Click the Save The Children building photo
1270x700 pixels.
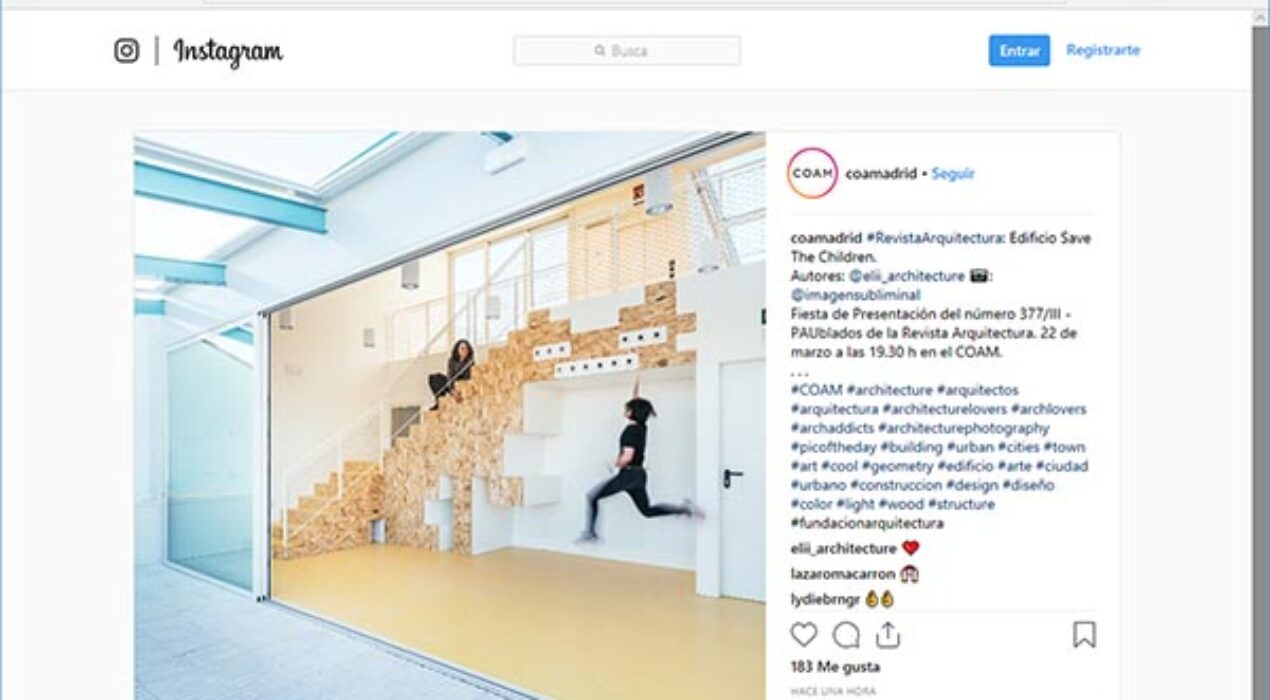click(450, 415)
